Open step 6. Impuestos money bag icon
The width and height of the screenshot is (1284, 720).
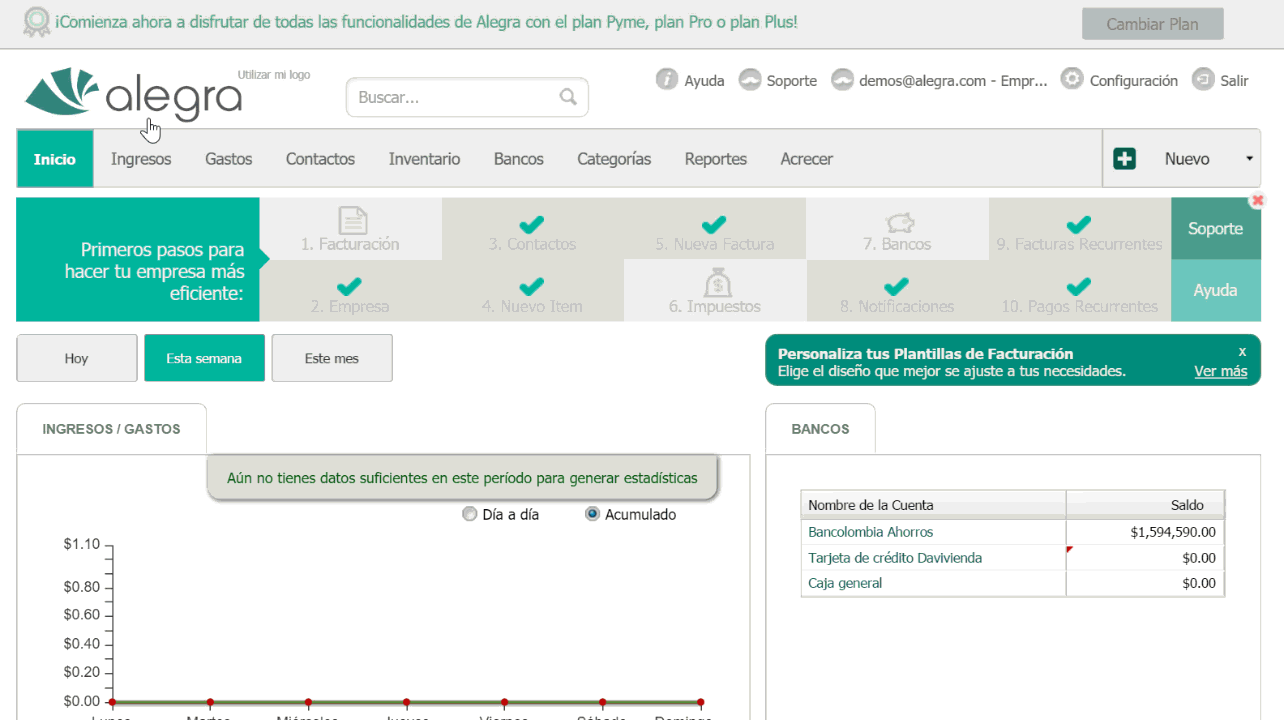pos(716,283)
